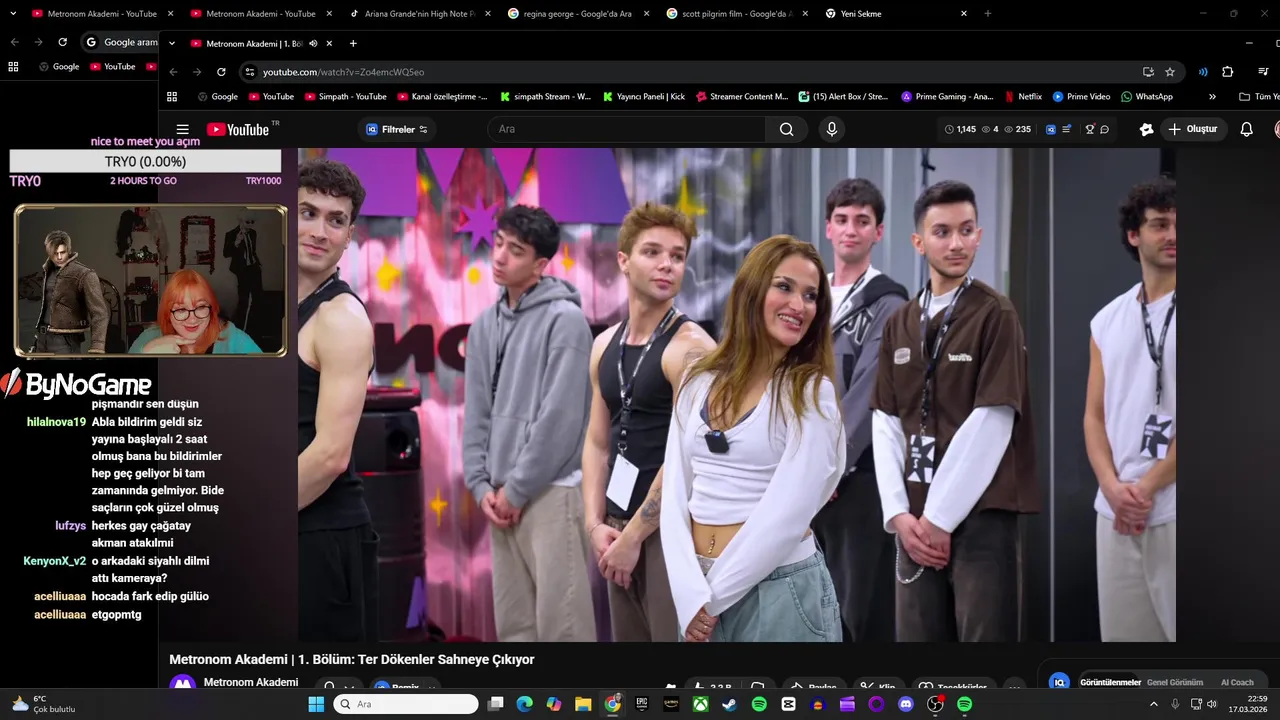Open the Filtreler filter dropdown
Image resolution: width=1280 pixels, height=720 pixels.
[397, 129]
